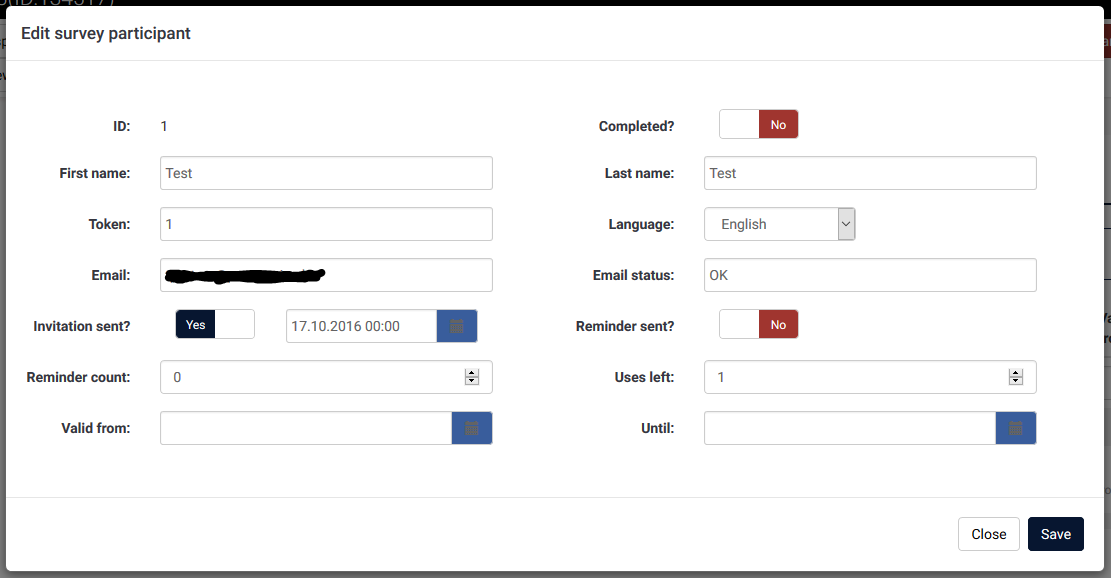The image size is (1111, 578).
Task: Close the edit participant dialog
Action: [x=988, y=534]
